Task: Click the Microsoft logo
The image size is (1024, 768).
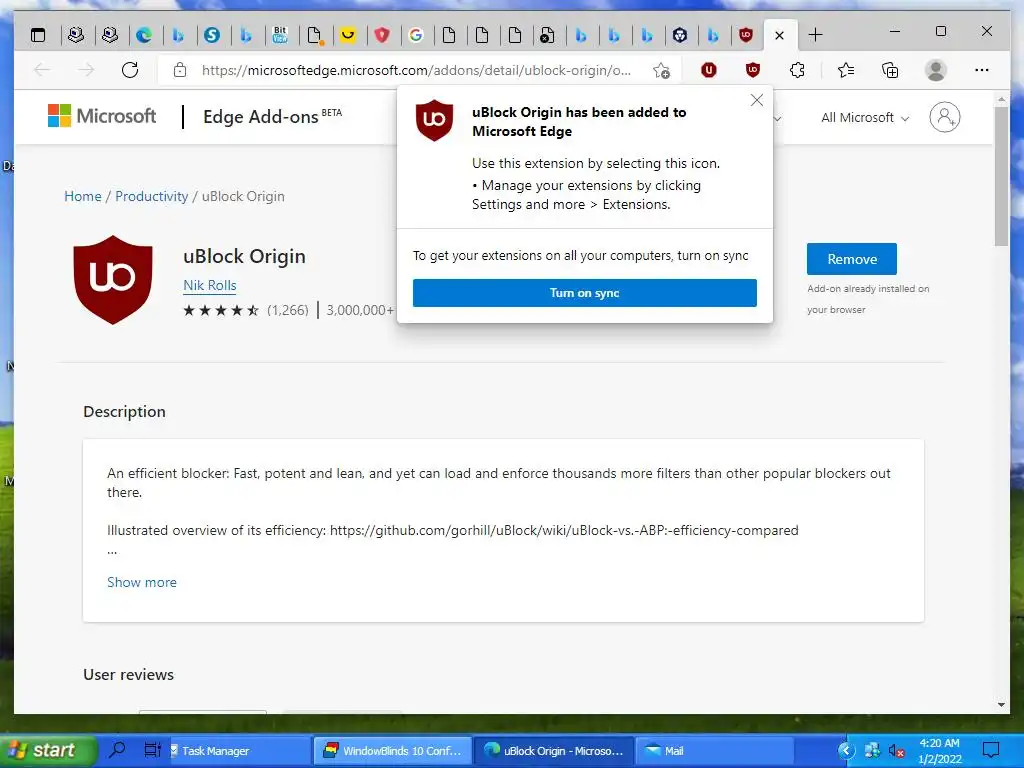Action: click(x=102, y=116)
